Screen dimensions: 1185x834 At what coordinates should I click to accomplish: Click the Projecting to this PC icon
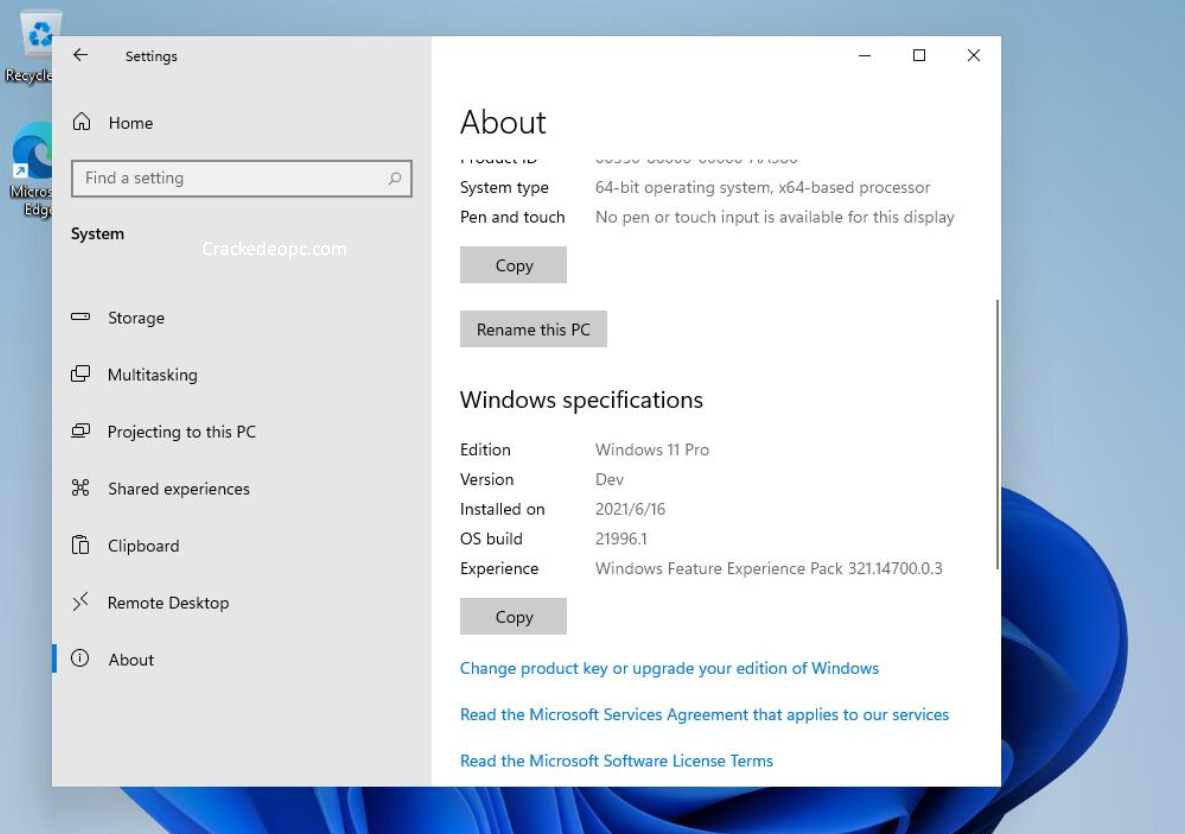pyautogui.click(x=80, y=431)
